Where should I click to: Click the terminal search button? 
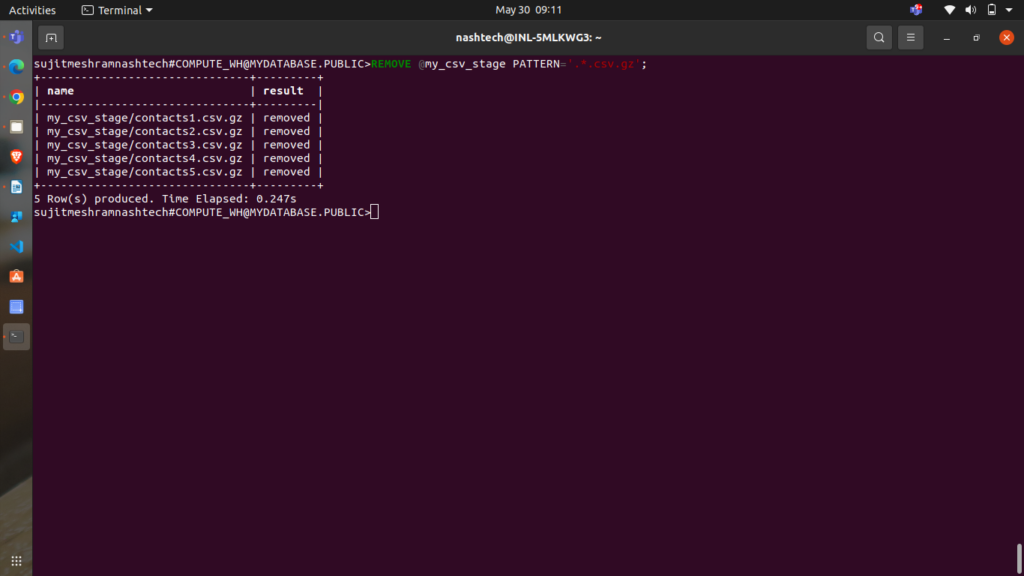(878, 38)
